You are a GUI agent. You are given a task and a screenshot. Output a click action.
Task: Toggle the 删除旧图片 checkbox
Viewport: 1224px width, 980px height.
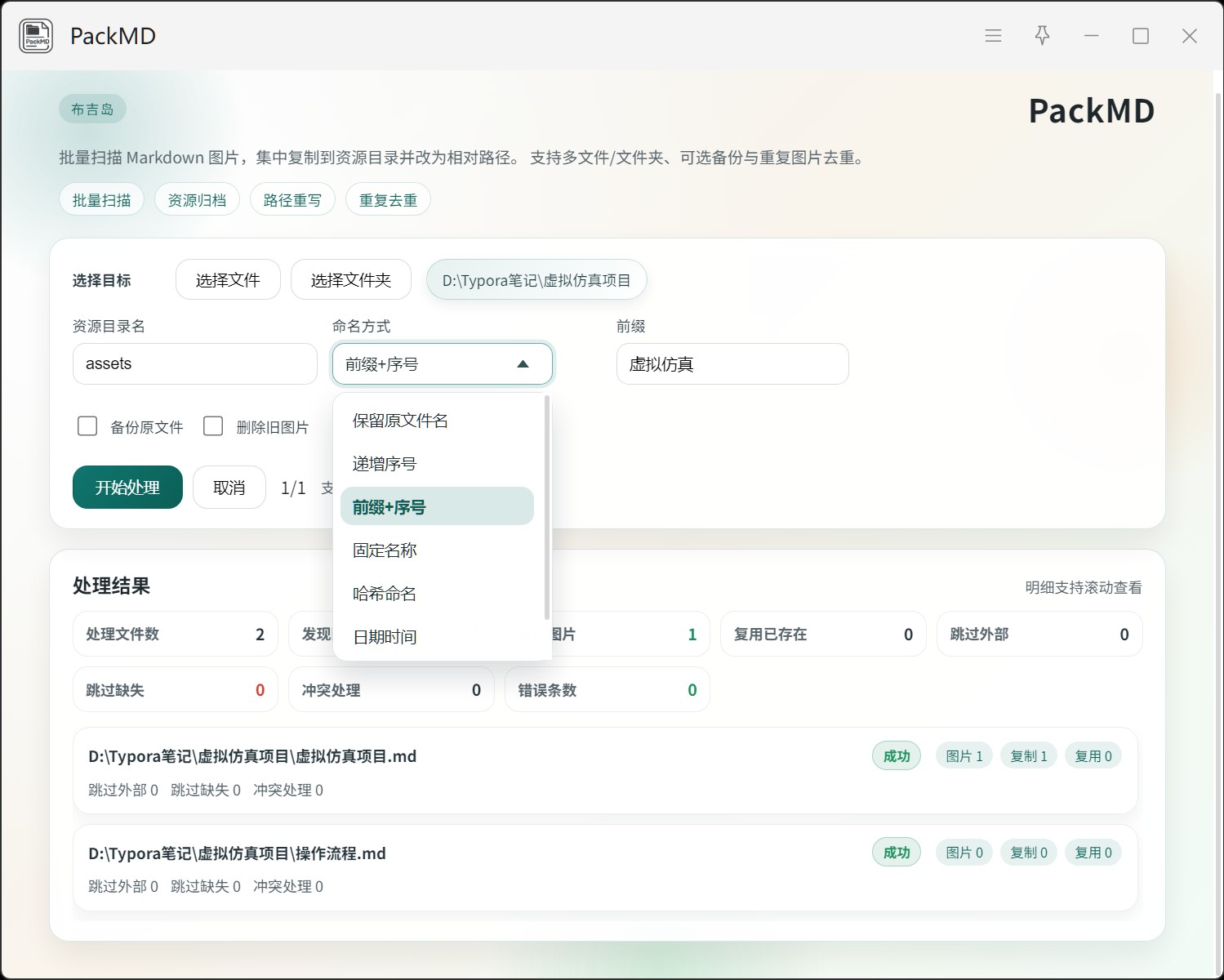[213, 426]
